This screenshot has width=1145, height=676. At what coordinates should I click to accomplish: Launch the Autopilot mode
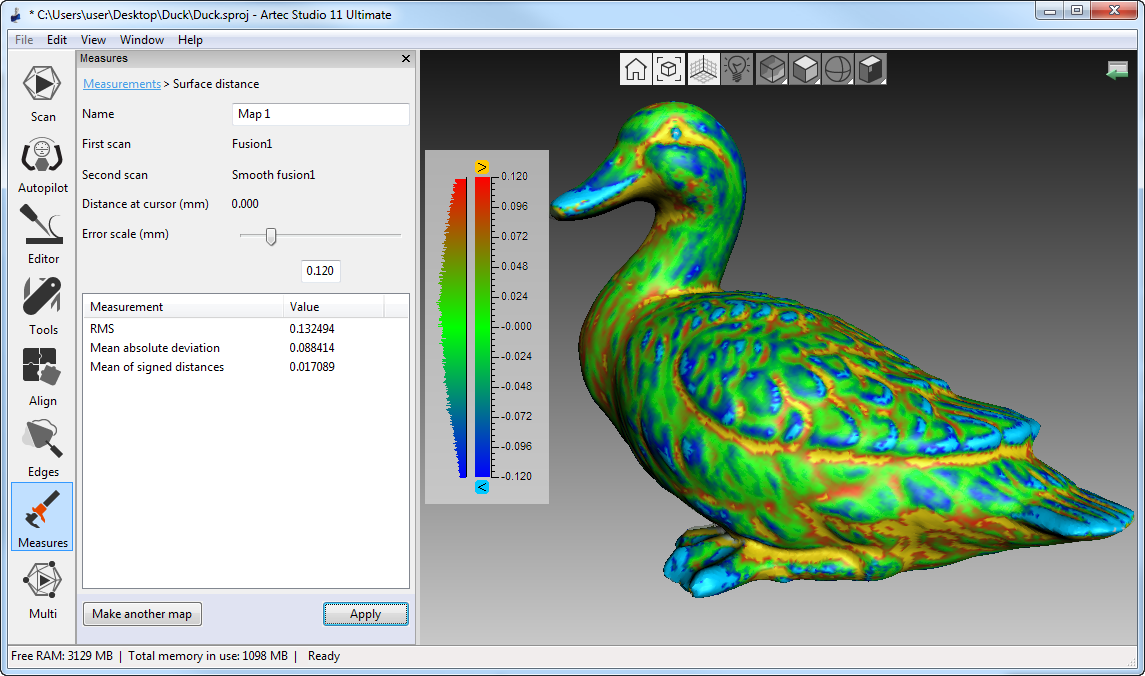(x=42, y=165)
